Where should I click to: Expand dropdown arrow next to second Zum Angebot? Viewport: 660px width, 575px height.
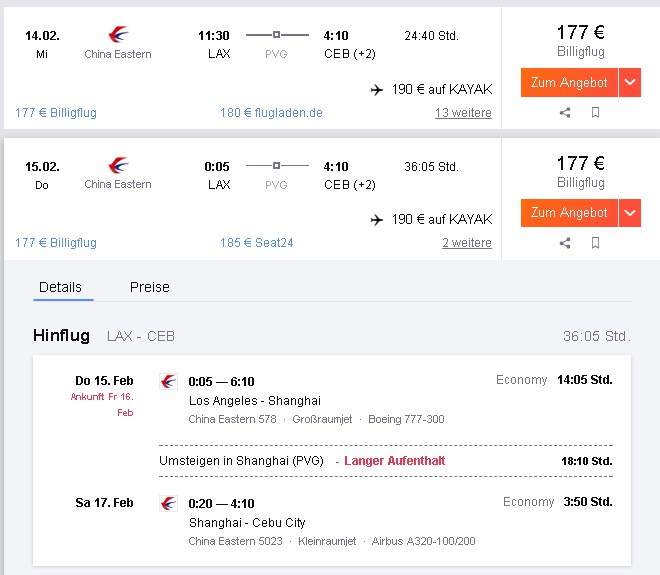tap(630, 213)
